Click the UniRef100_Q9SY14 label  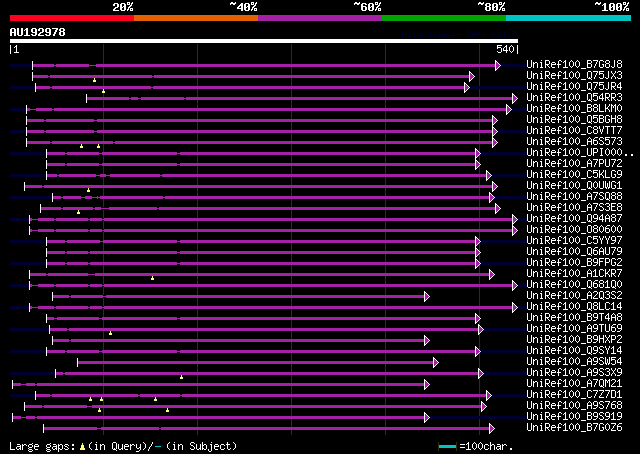[574, 350]
